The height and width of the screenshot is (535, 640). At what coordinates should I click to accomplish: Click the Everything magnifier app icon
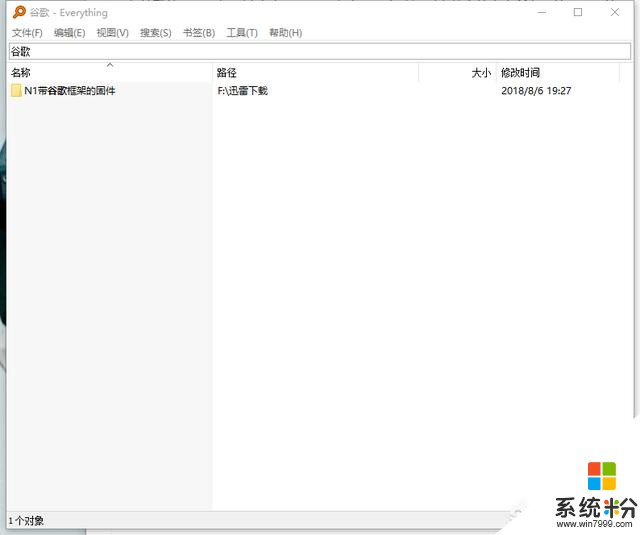(19, 12)
